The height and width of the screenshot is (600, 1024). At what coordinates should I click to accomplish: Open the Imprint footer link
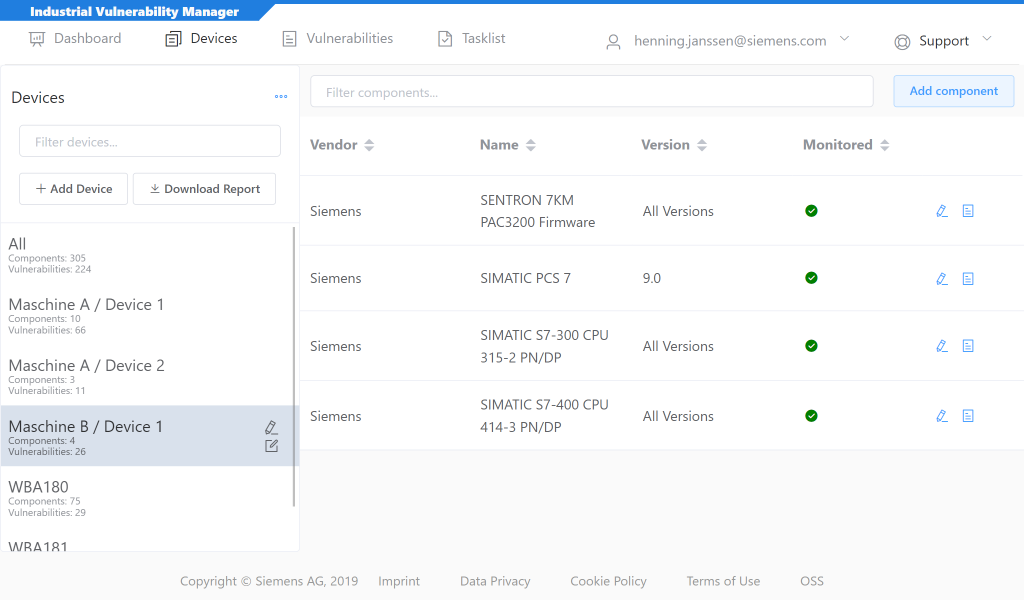(x=399, y=581)
